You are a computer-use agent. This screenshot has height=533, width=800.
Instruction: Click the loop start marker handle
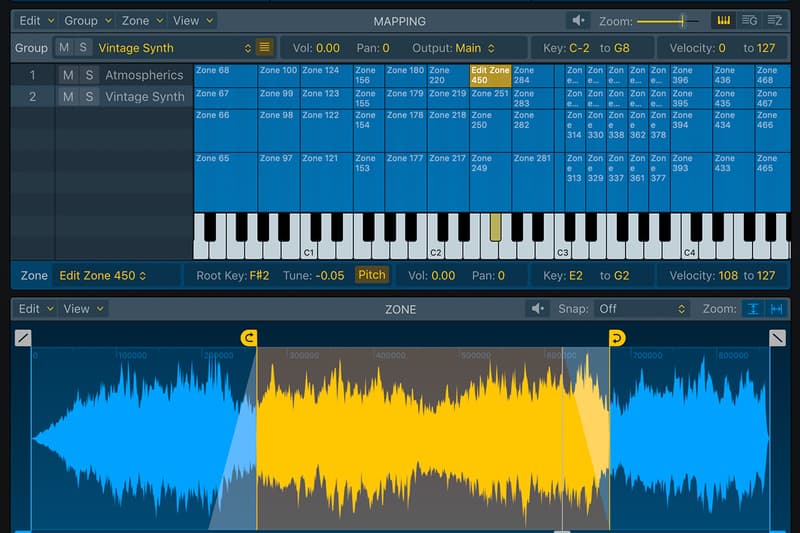click(249, 338)
